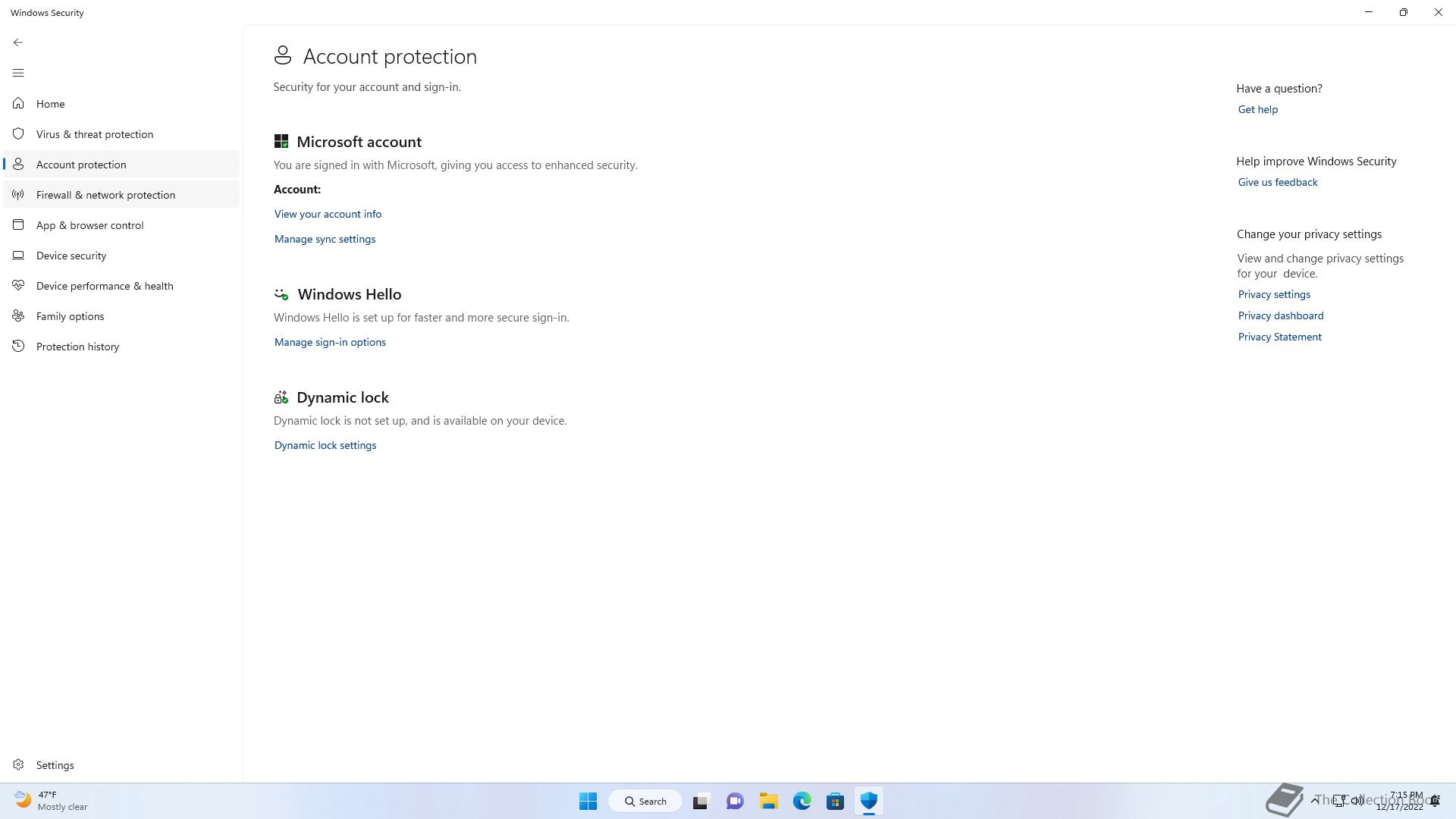
Task: Go to the Home section
Action: click(x=121, y=103)
